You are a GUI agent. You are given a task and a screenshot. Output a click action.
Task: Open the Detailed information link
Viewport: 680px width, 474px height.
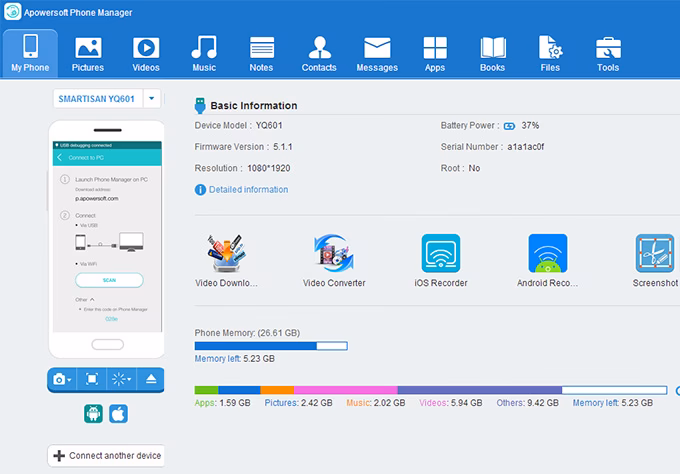point(248,190)
